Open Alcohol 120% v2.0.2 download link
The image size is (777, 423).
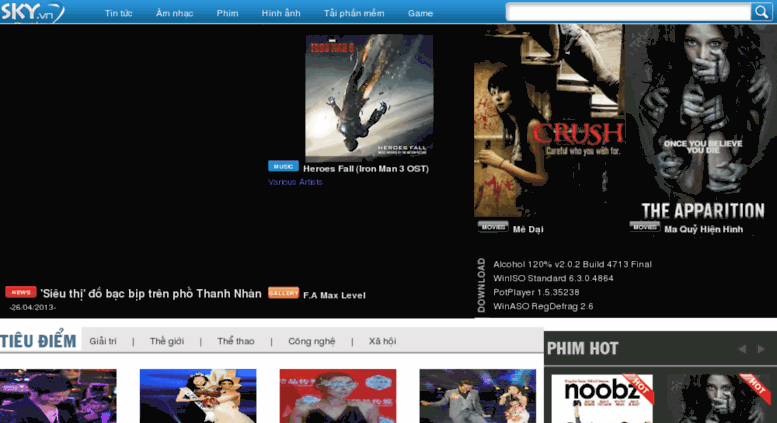[x=572, y=264]
